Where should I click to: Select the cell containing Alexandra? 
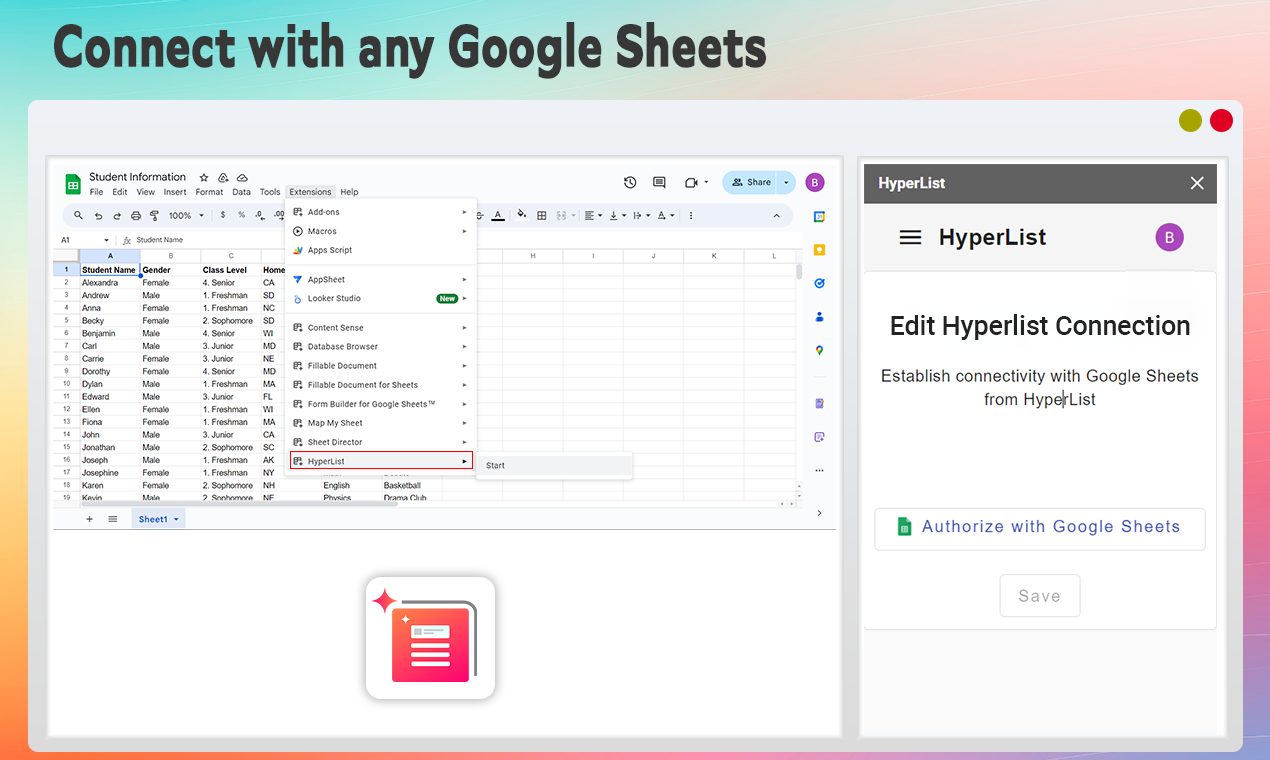coord(110,283)
